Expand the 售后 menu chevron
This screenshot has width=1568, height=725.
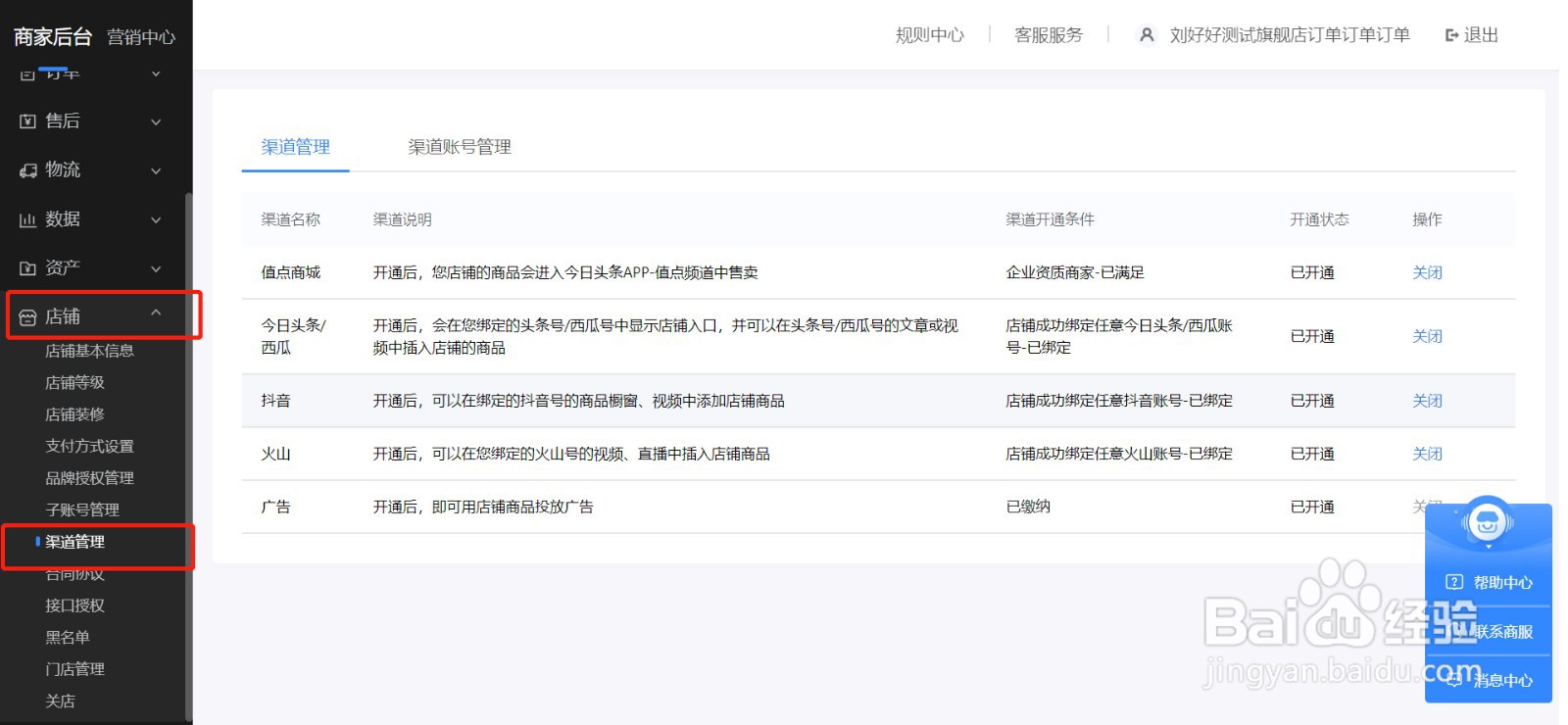[x=156, y=121]
